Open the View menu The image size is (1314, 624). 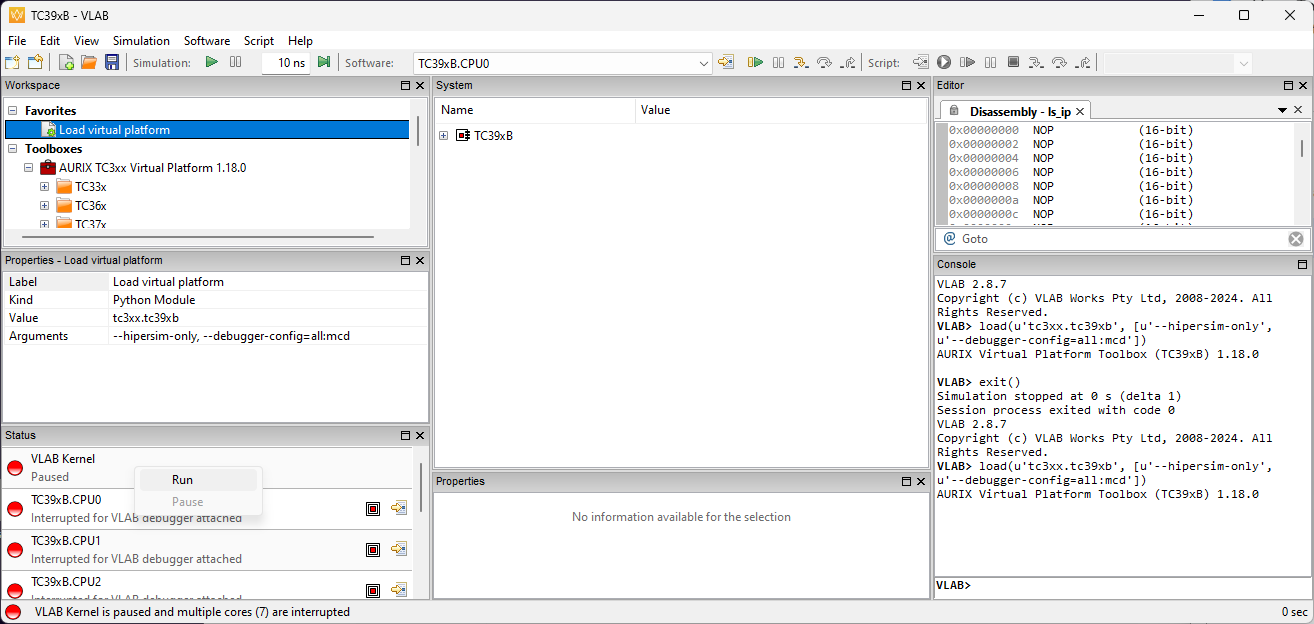click(87, 41)
